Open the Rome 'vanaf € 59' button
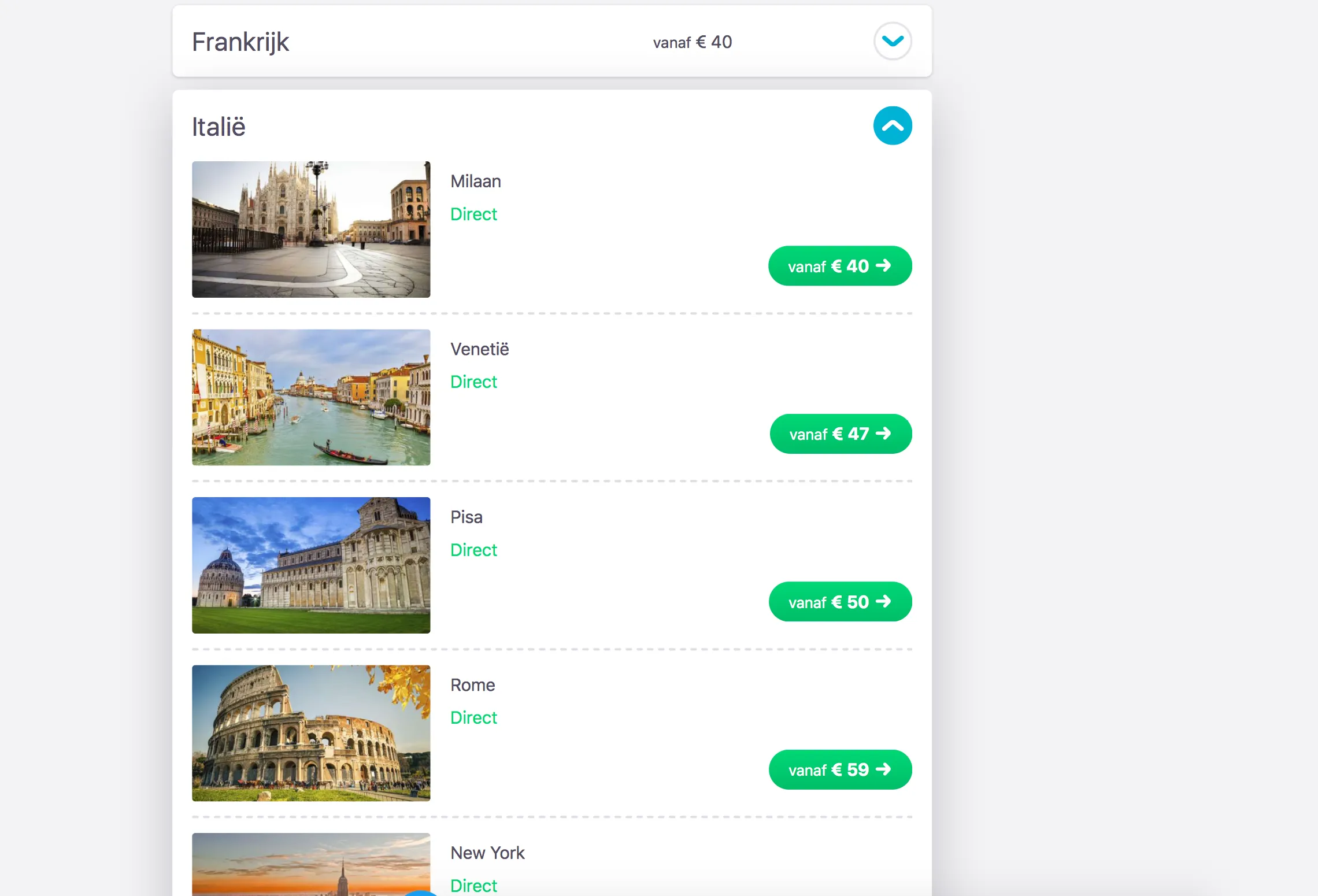 [x=840, y=769]
